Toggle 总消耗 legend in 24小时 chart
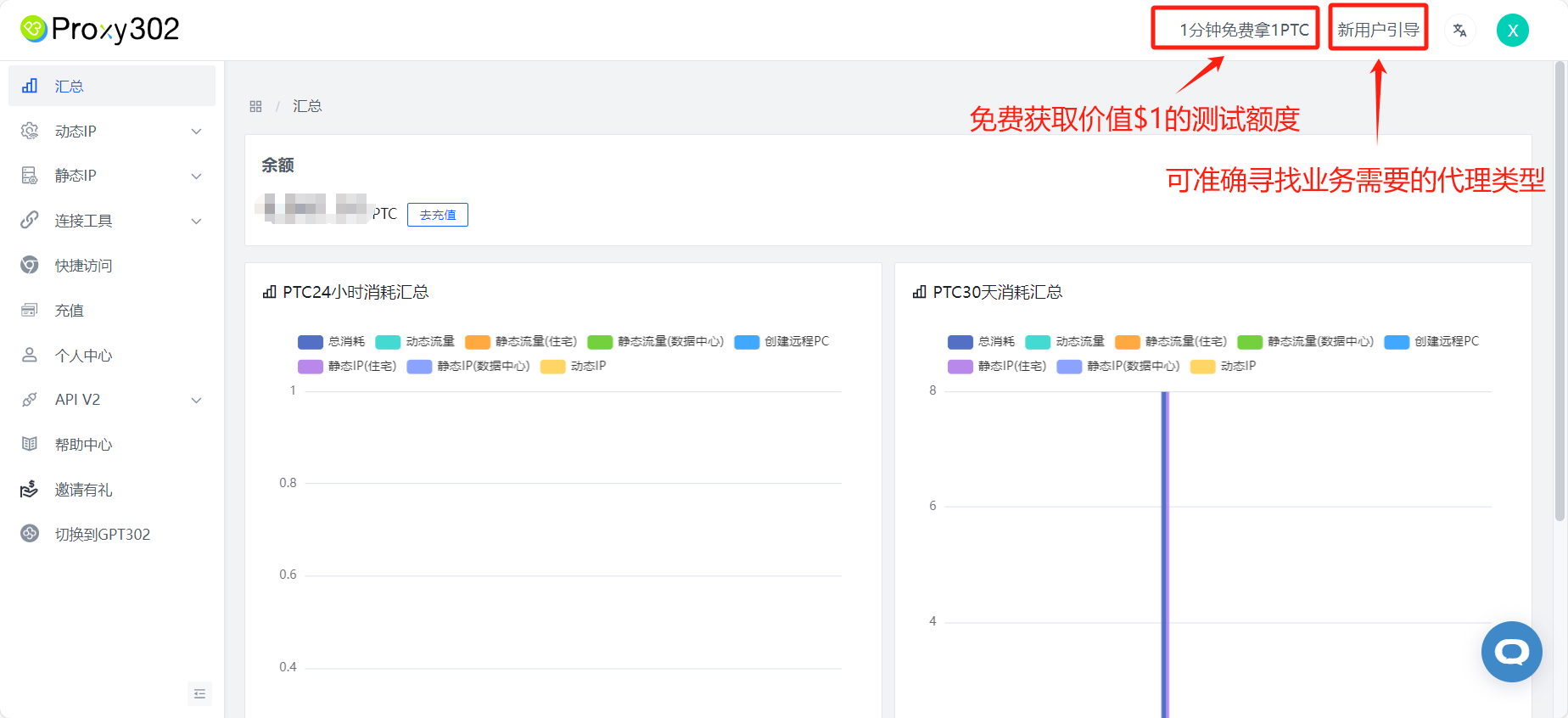The height and width of the screenshot is (718, 1568). [x=332, y=341]
